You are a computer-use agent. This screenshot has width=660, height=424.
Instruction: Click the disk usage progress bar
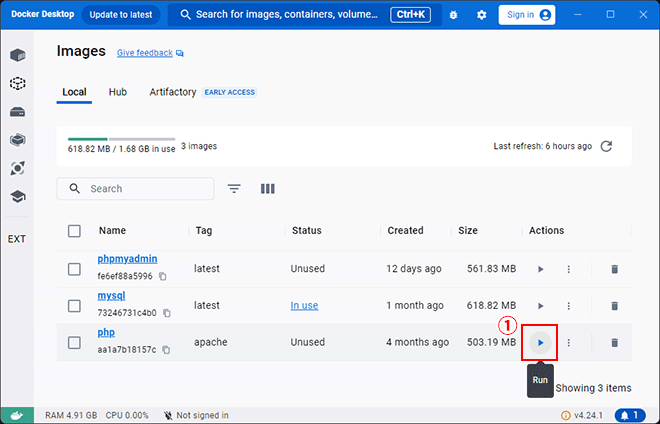[121, 139]
